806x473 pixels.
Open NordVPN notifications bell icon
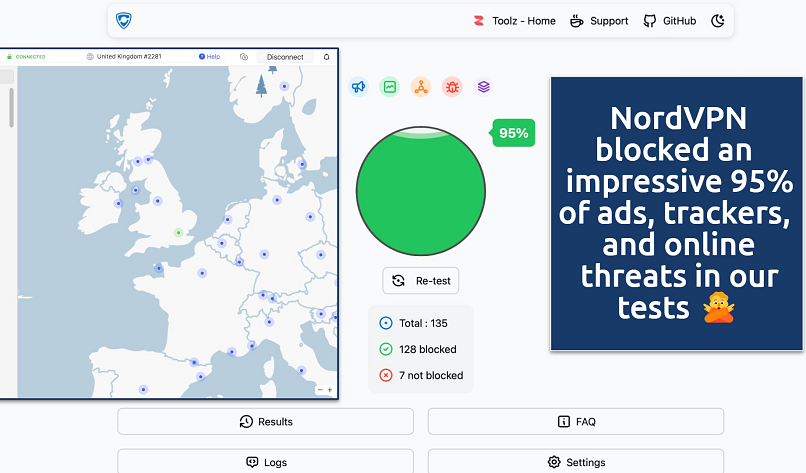[326, 57]
